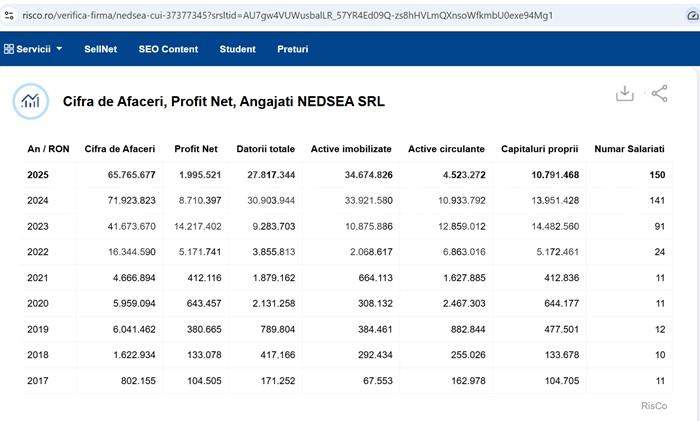Select the 2025 year cell

point(38,175)
